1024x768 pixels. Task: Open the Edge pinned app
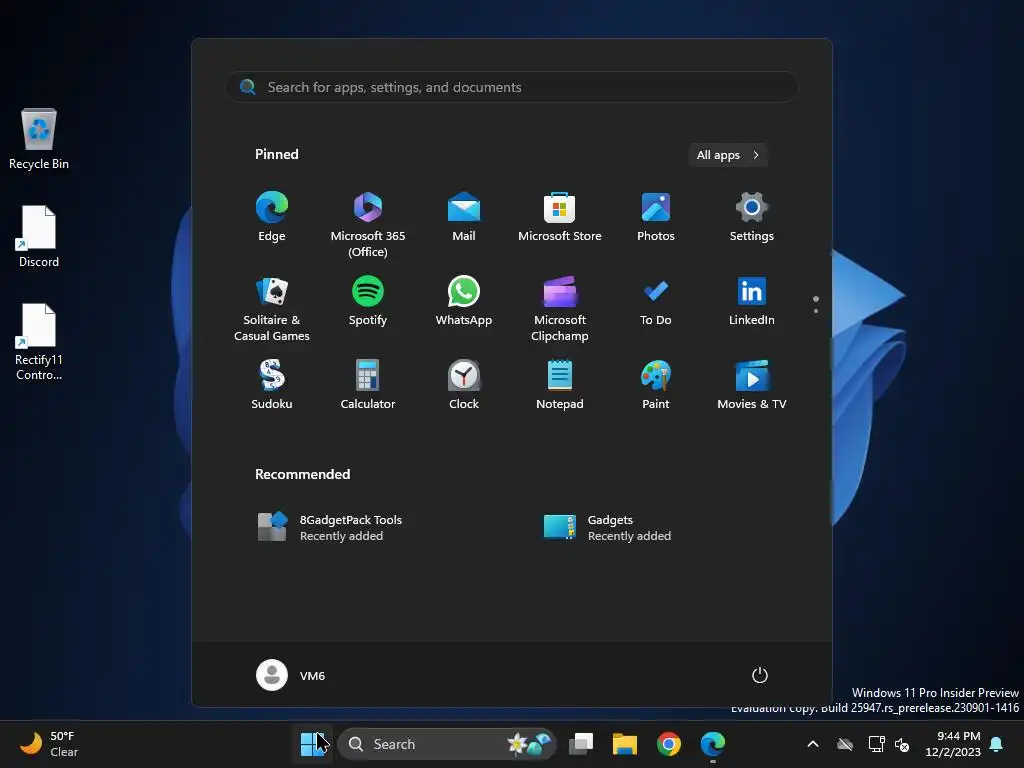click(272, 217)
